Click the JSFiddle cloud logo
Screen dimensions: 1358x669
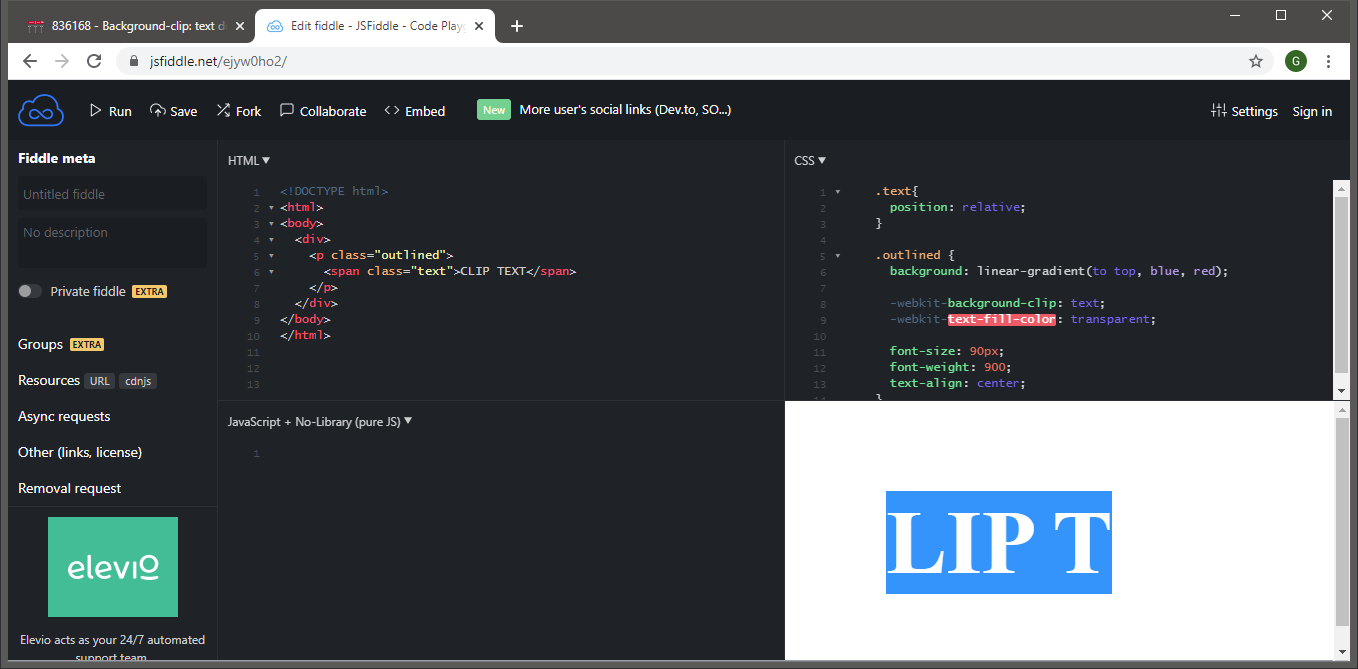pyautogui.click(x=40, y=110)
